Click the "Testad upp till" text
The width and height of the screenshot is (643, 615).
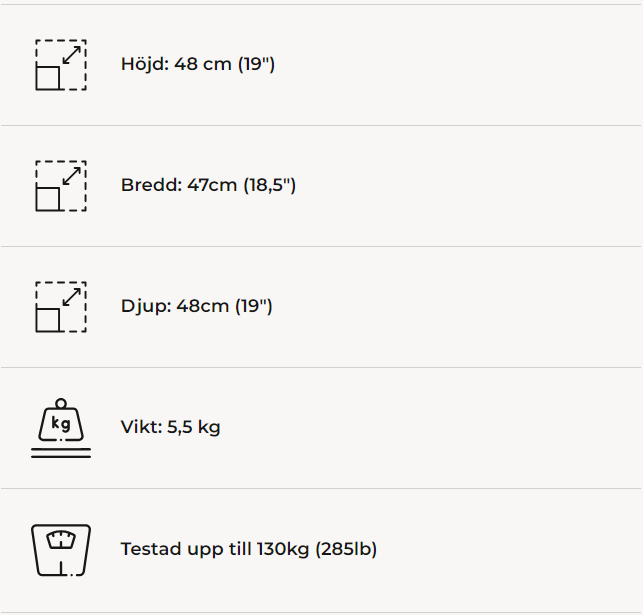pyautogui.click(x=186, y=549)
